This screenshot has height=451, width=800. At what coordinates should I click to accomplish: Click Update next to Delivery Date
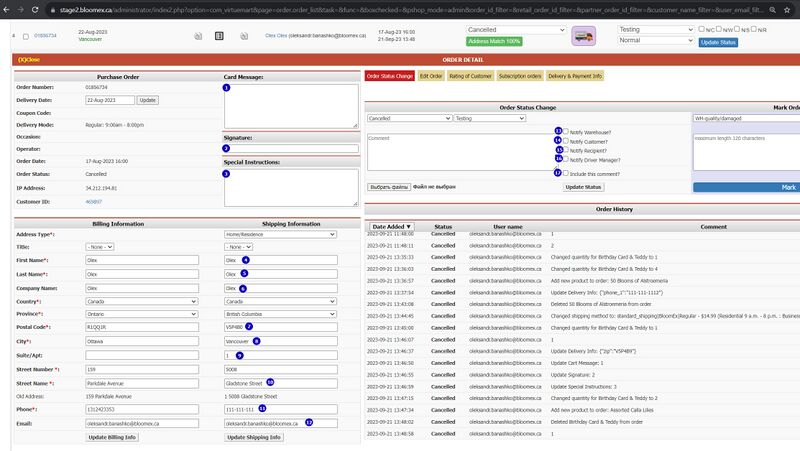[147, 101]
